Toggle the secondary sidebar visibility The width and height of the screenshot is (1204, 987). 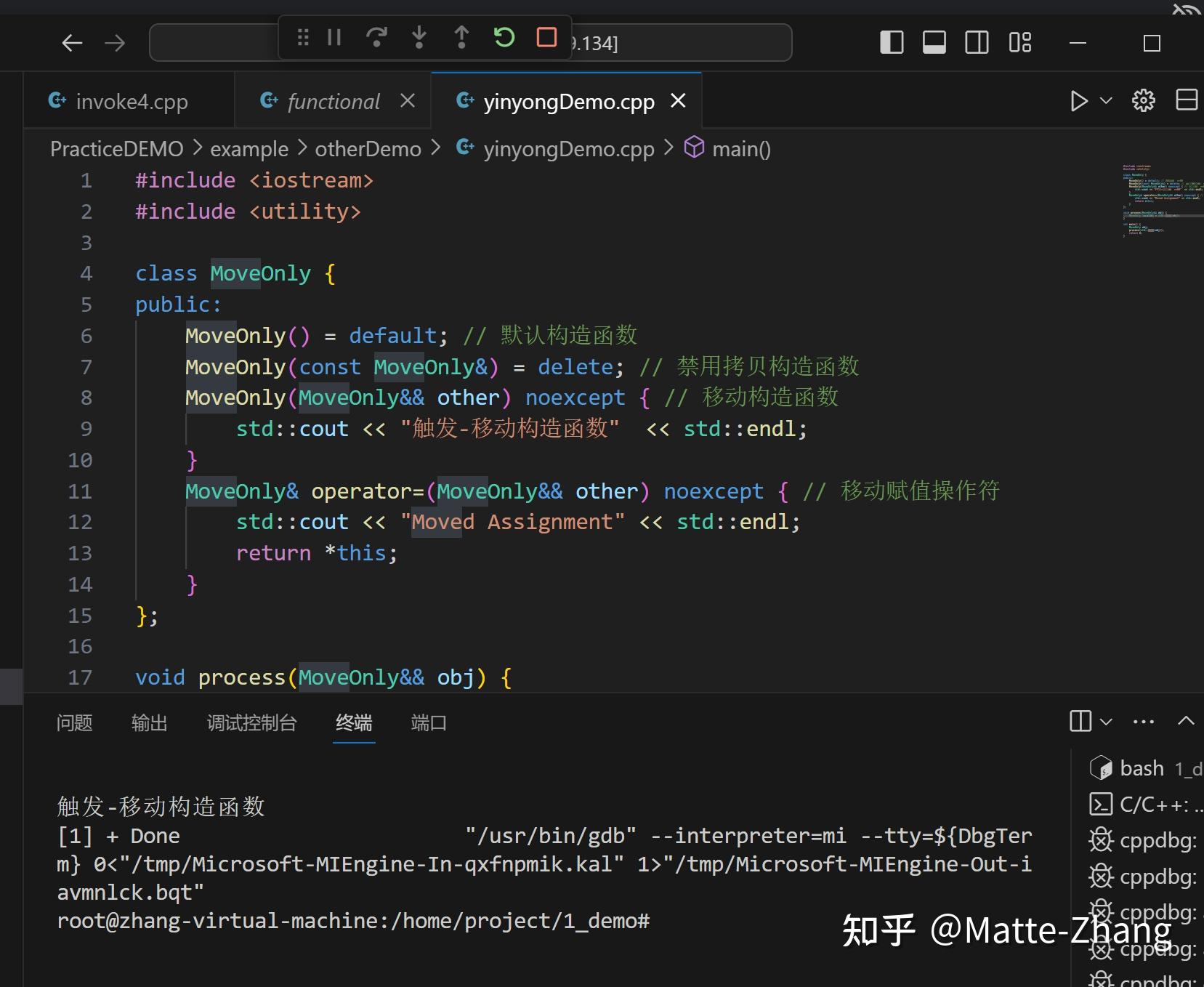point(976,42)
